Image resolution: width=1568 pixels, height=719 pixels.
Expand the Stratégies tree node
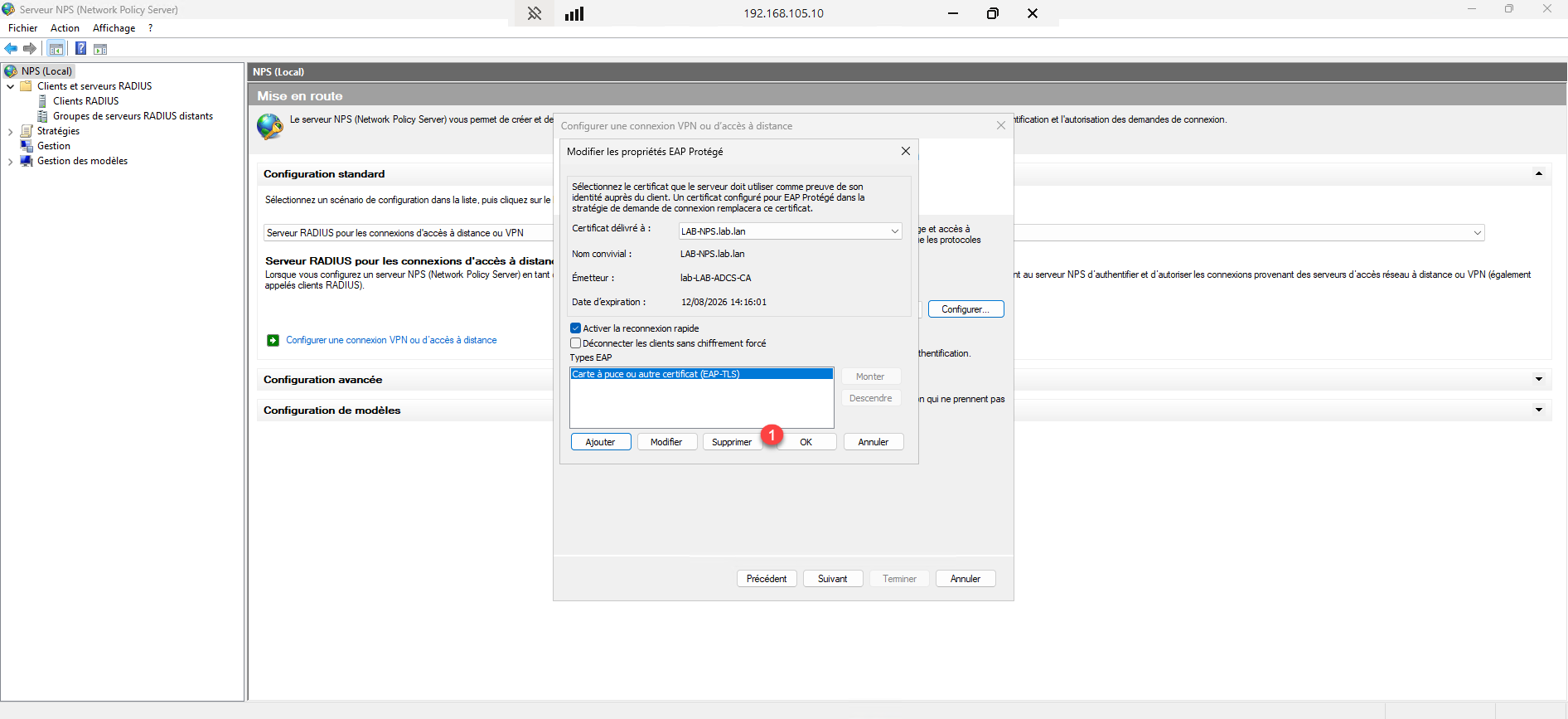click(10, 132)
